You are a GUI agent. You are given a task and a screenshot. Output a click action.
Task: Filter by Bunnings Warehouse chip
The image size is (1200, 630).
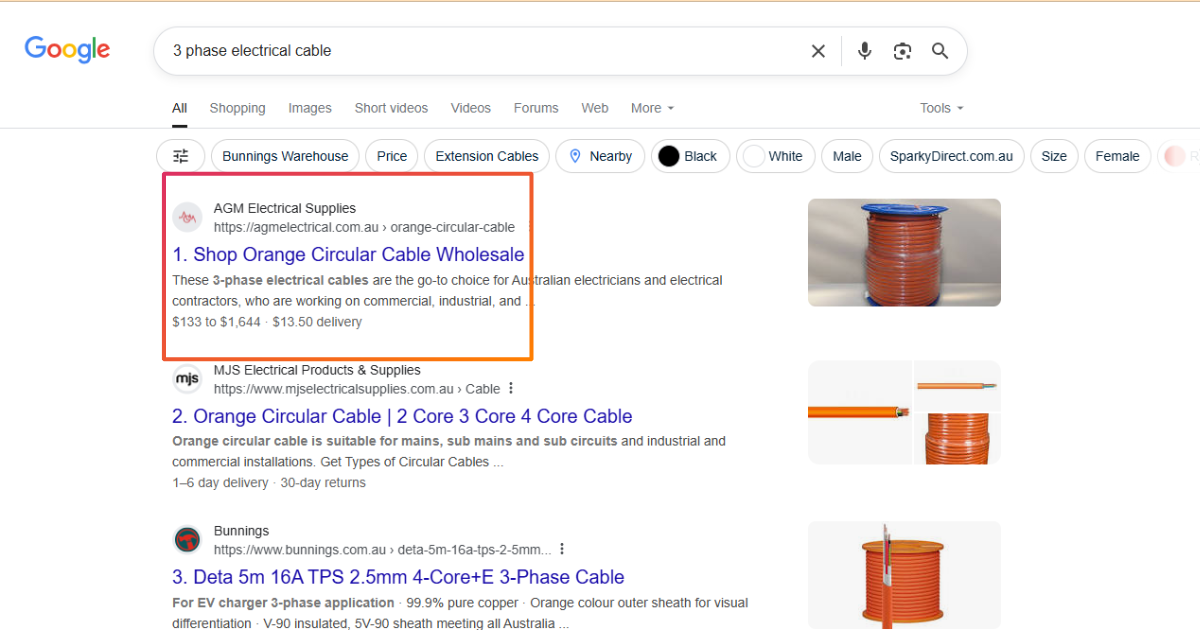point(285,156)
